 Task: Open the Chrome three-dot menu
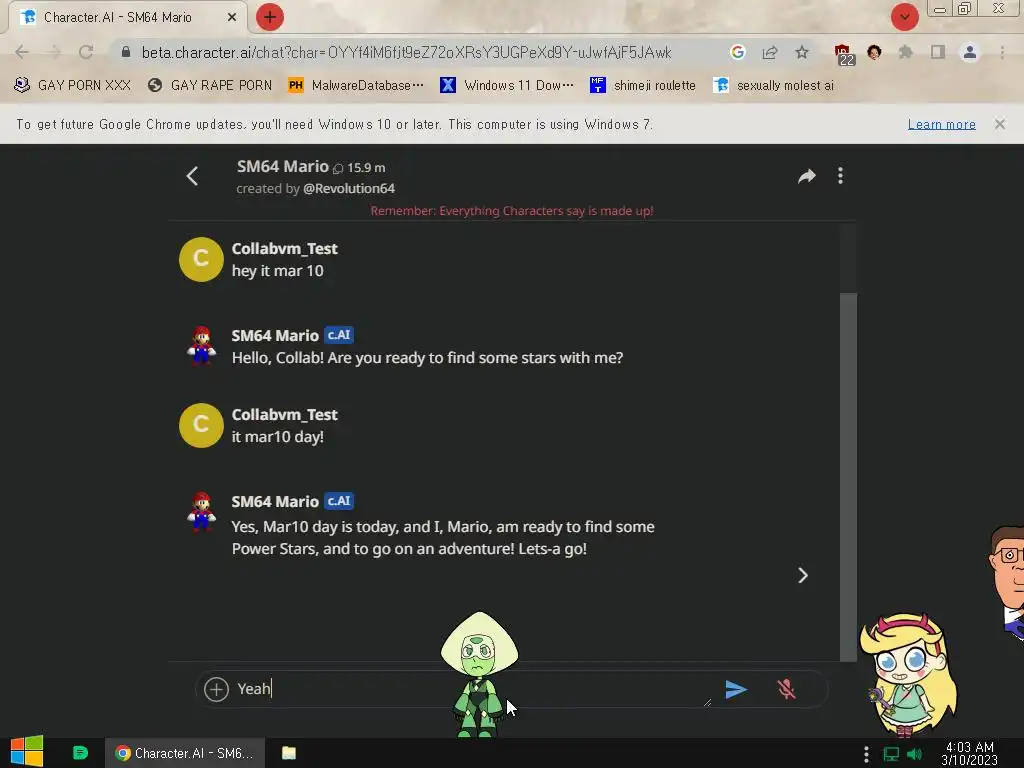(x=1002, y=52)
